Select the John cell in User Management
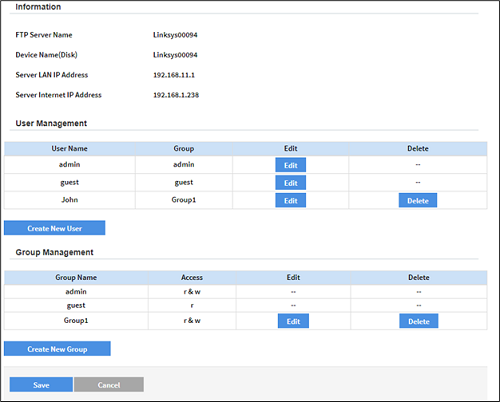 point(70,200)
